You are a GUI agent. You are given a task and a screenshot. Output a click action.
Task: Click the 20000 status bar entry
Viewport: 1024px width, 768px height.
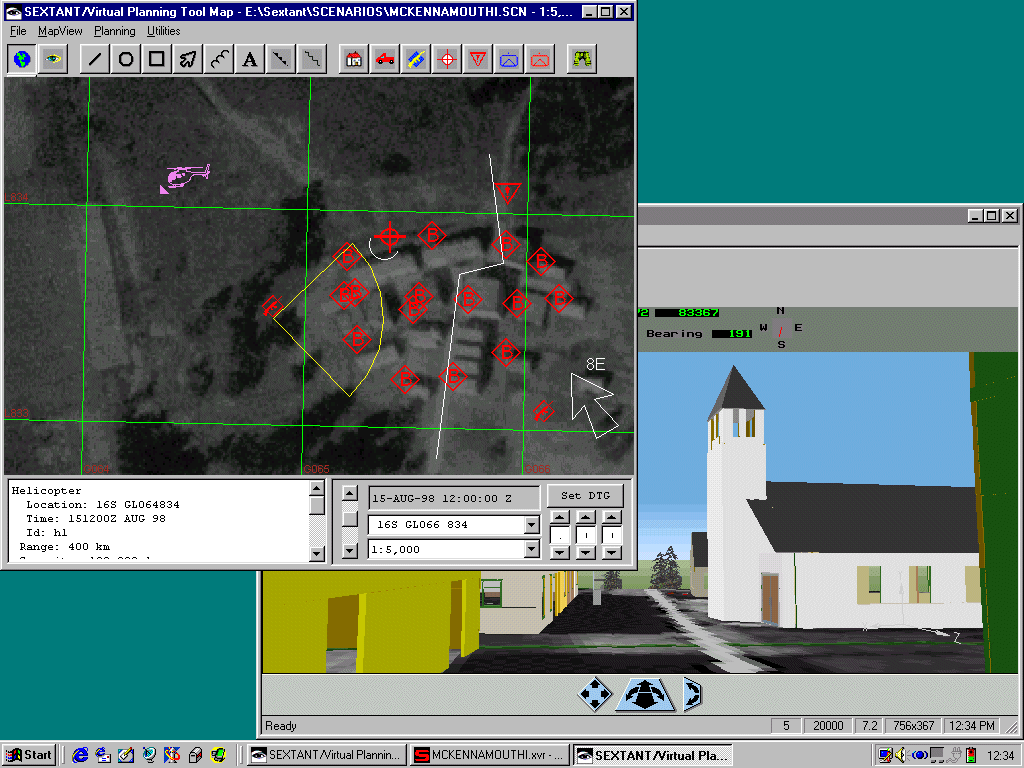coord(828,726)
